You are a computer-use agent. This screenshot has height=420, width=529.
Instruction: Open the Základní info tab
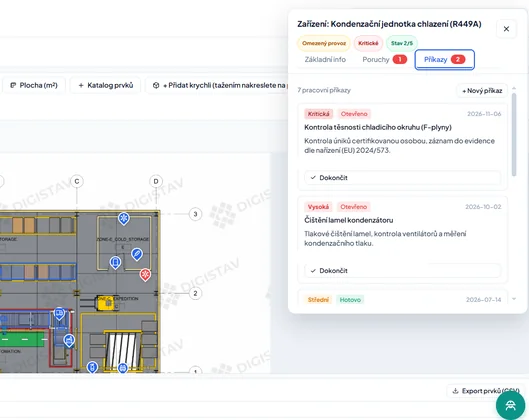pyautogui.click(x=325, y=60)
